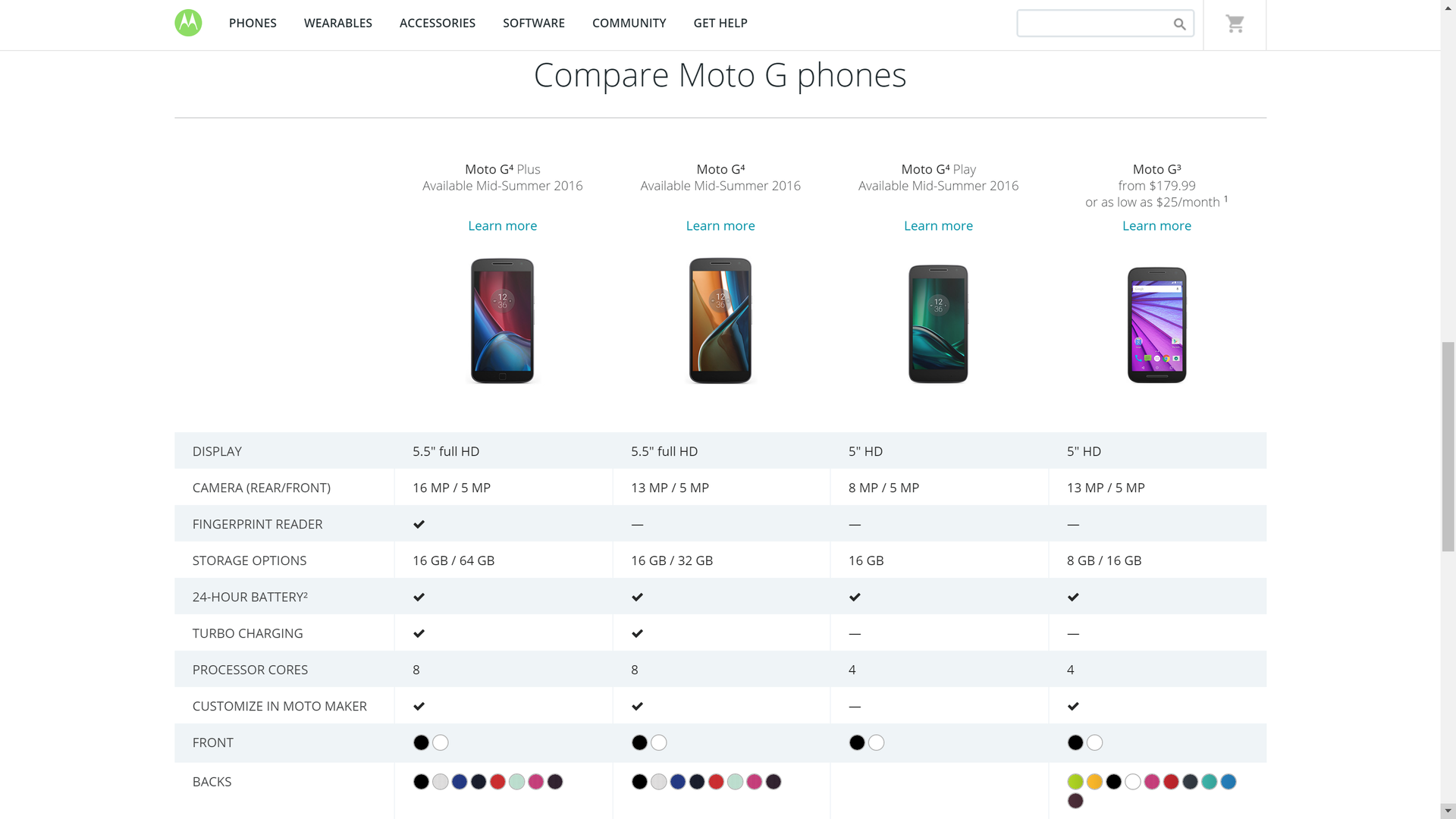Go to the Community section
Viewport: 1456px width, 819px height.
coord(629,24)
